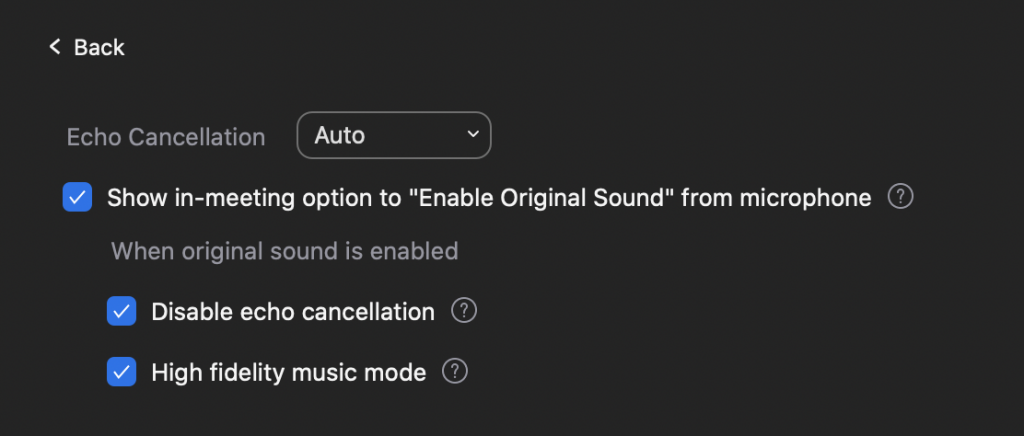
Task: Click the When original sound is enabled heading
Action: click(x=285, y=251)
